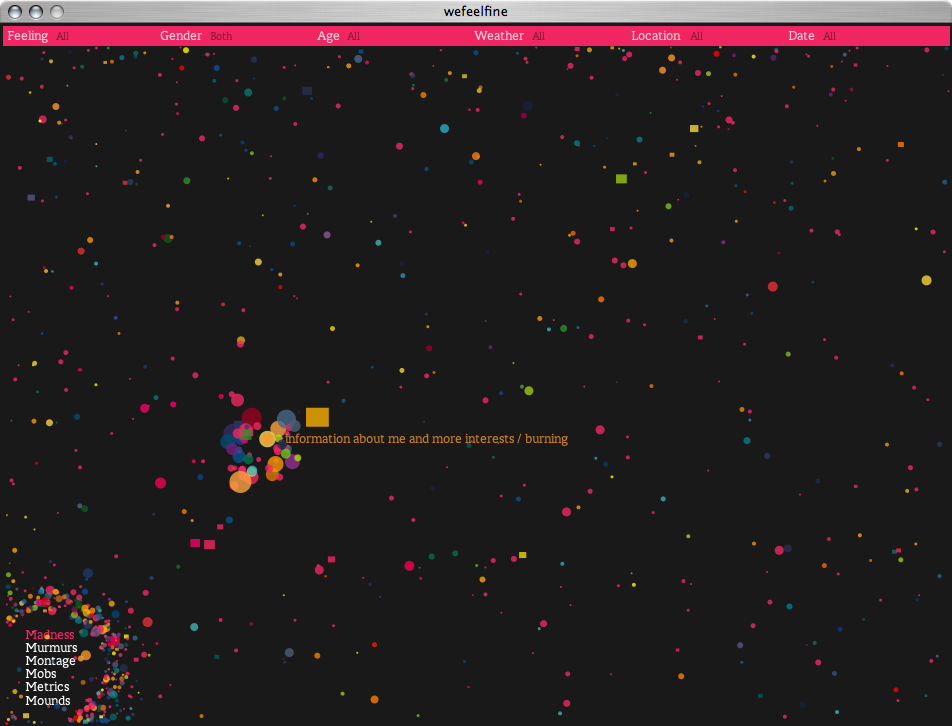The height and width of the screenshot is (726, 952).
Task: Go to the Metrics movement
Action: pos(47,687)
